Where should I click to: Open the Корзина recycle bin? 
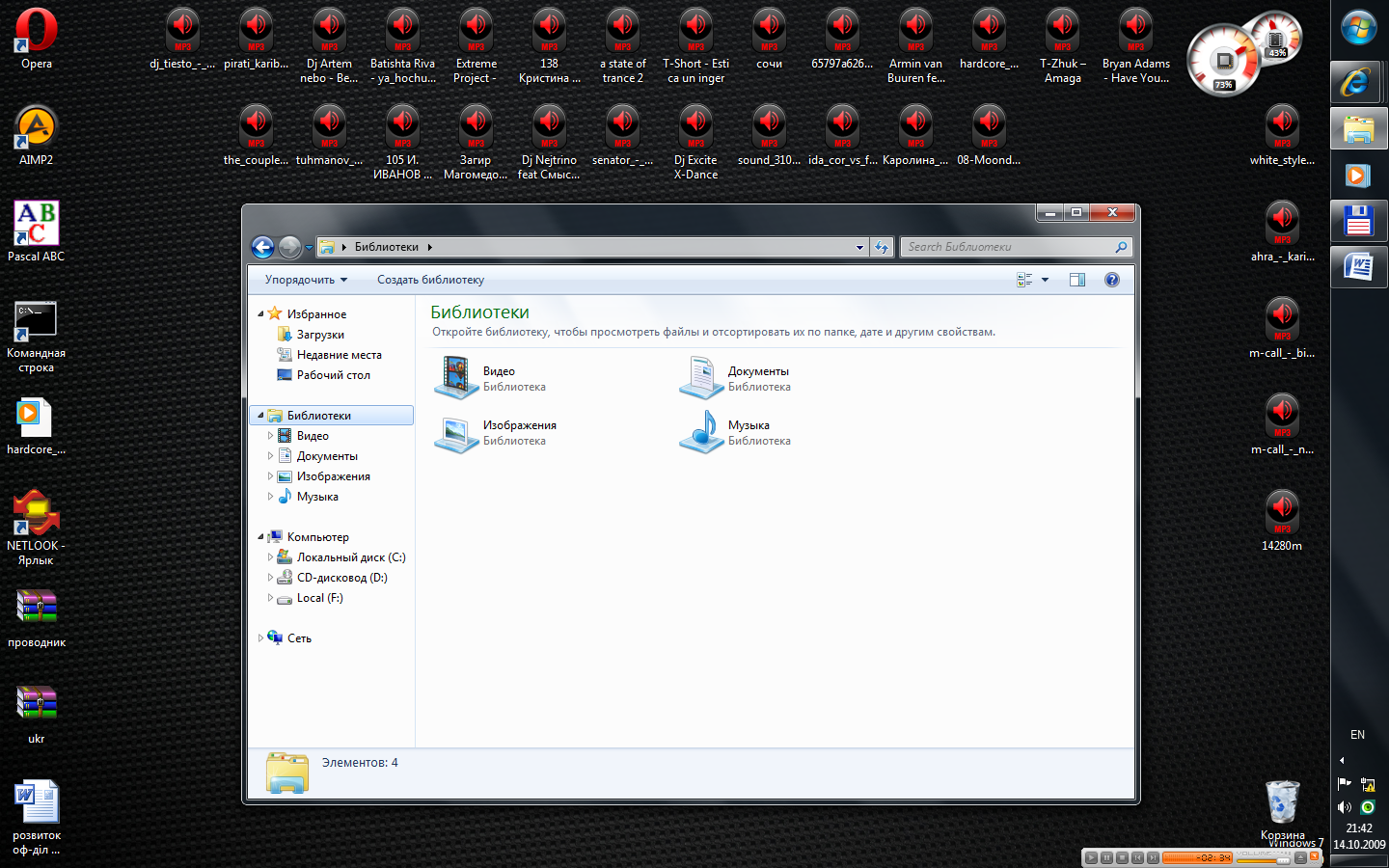click(1283, 808)
